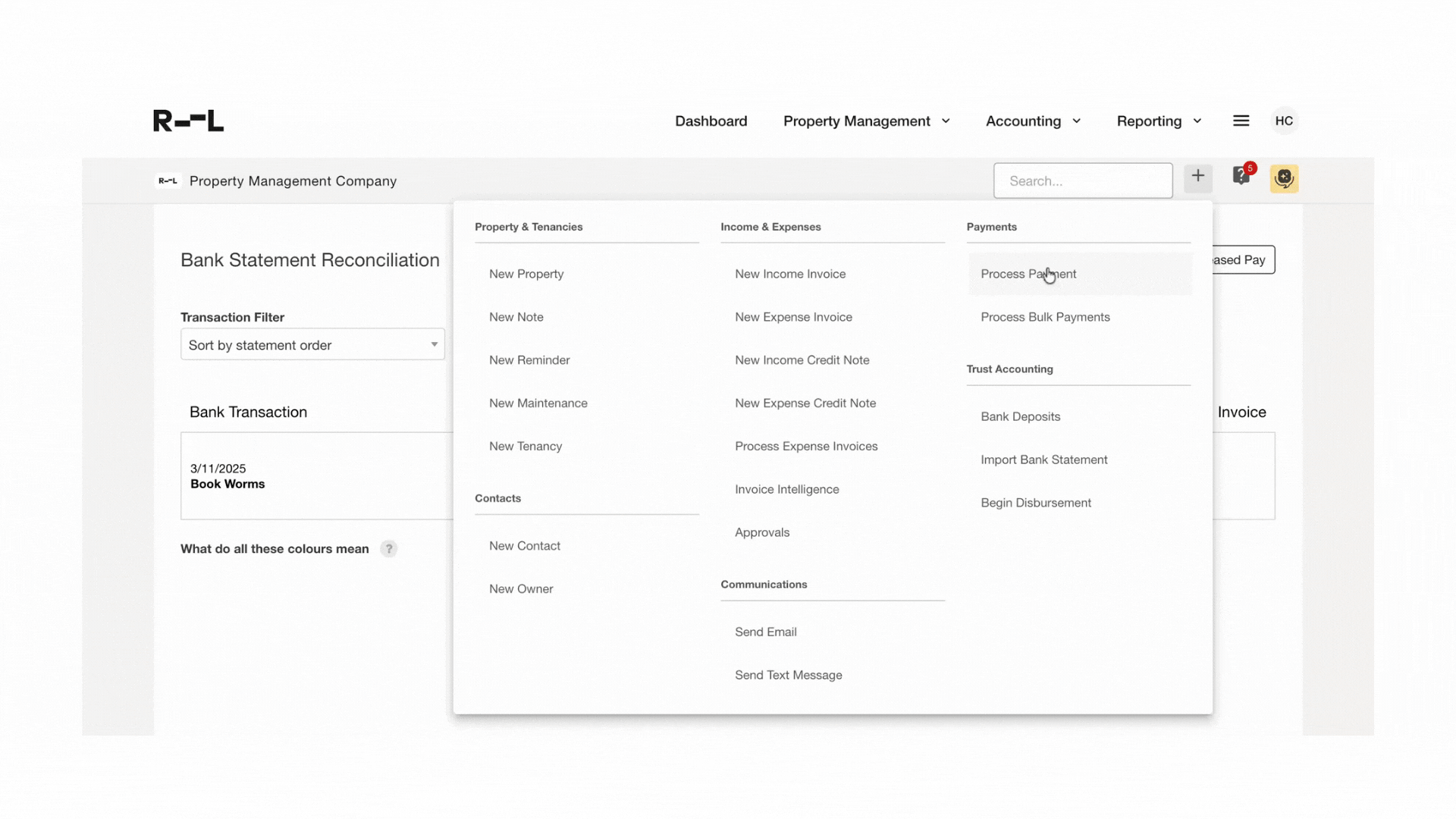Open the Sort by statement order dropdown
Viewport: 1456px width, 819px height.
click(x=312, y=344)
